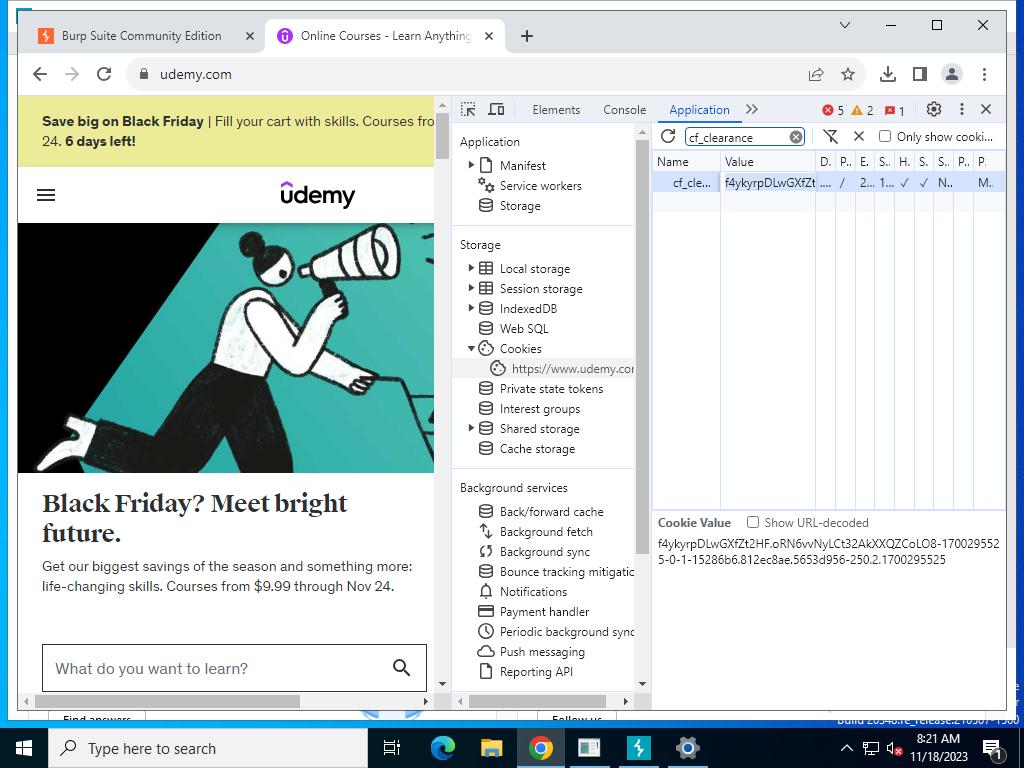
Task: Click the Udemy search magnifier icon
Action: 402,667
